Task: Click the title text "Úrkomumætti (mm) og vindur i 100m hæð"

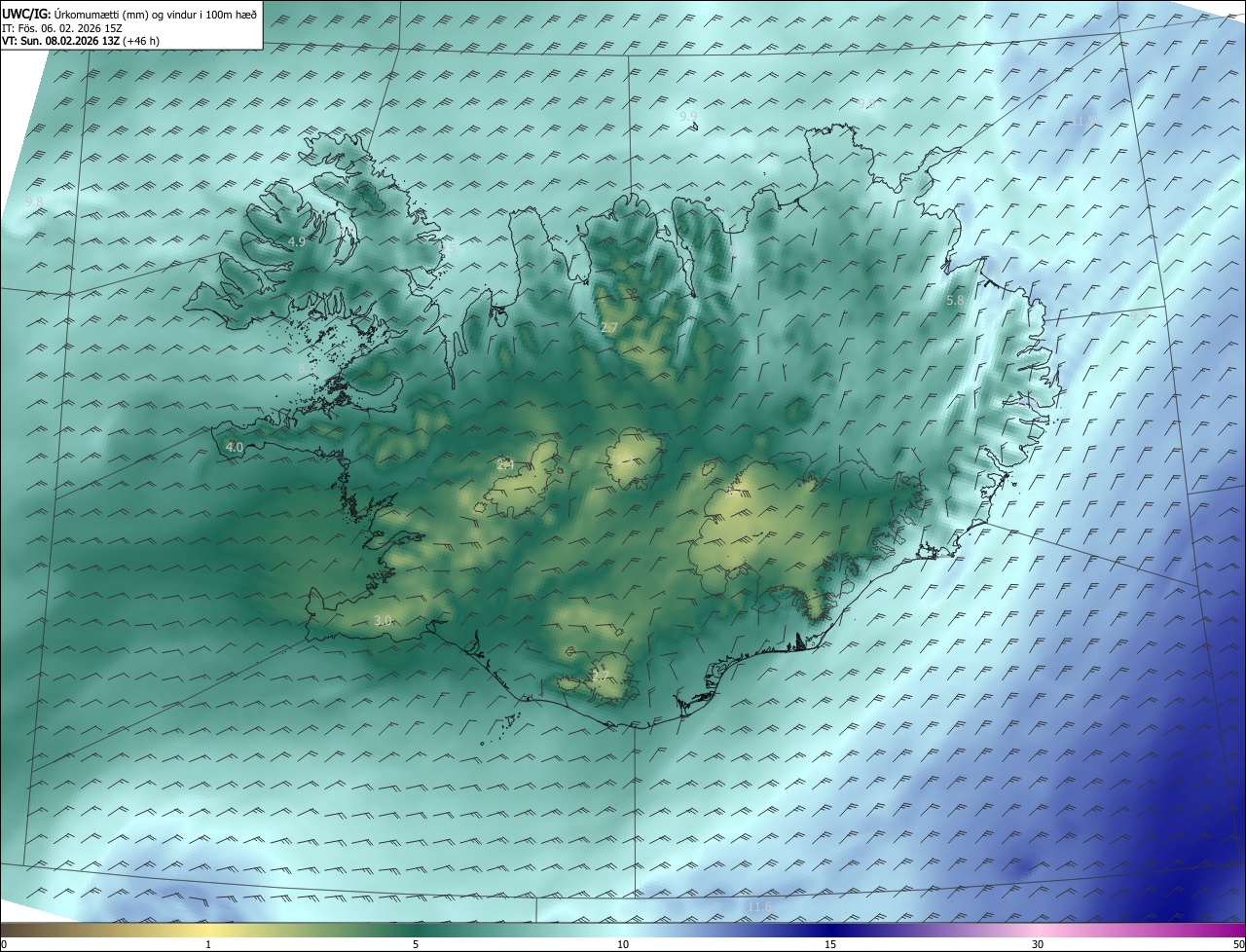Action: click(154, 16)
